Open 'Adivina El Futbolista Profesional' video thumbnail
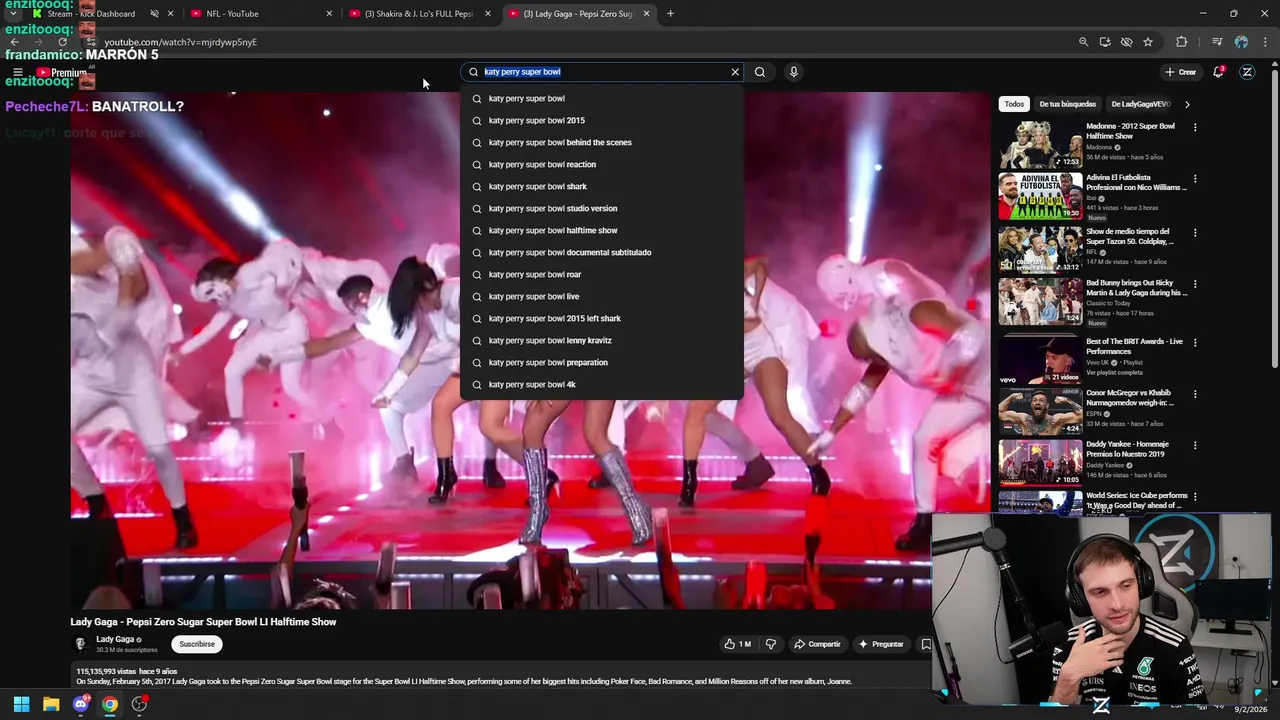 click(1040, 196)
